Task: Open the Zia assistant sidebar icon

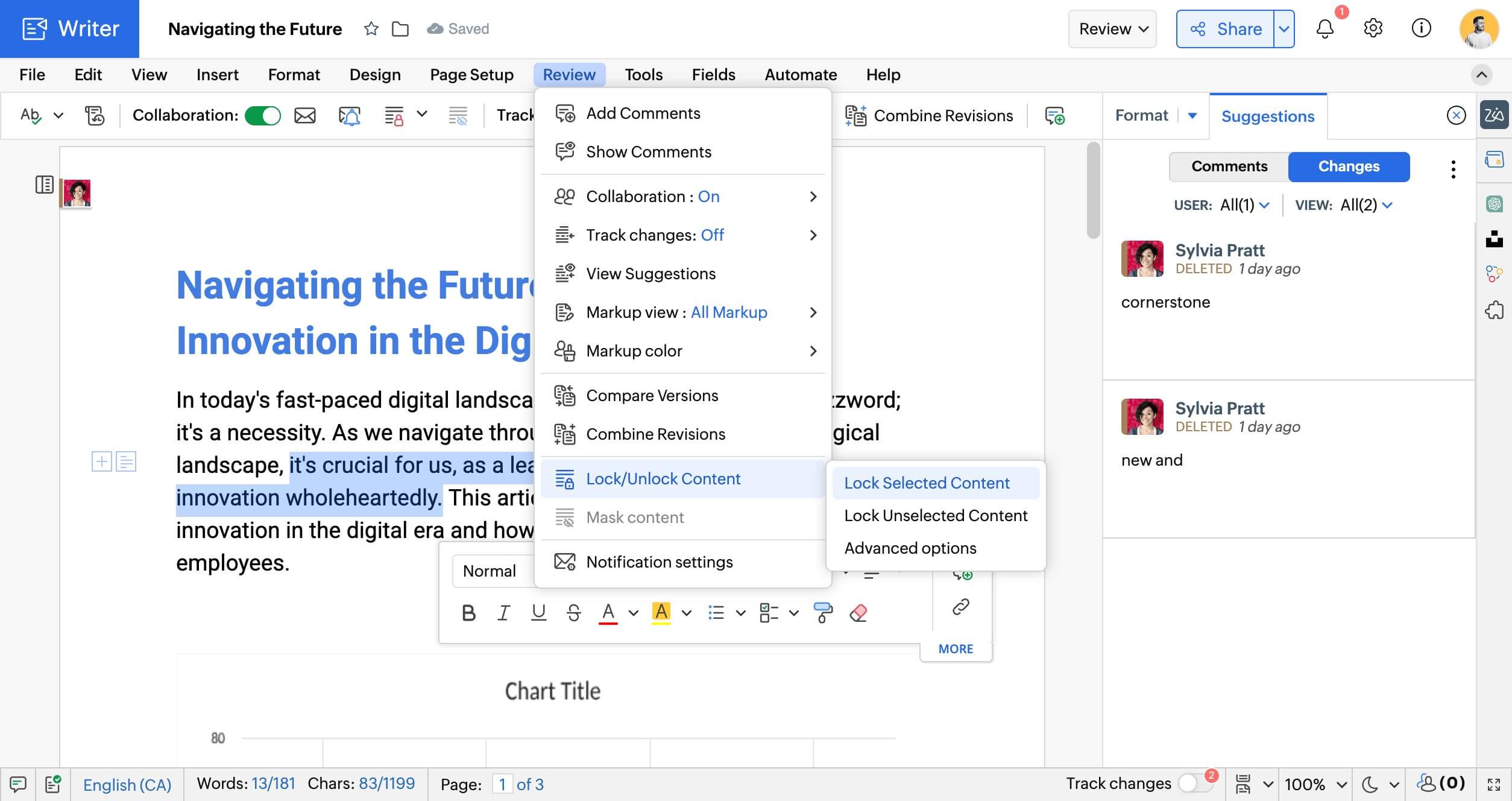Action: pyautogui.click(x=1494, y=115)
